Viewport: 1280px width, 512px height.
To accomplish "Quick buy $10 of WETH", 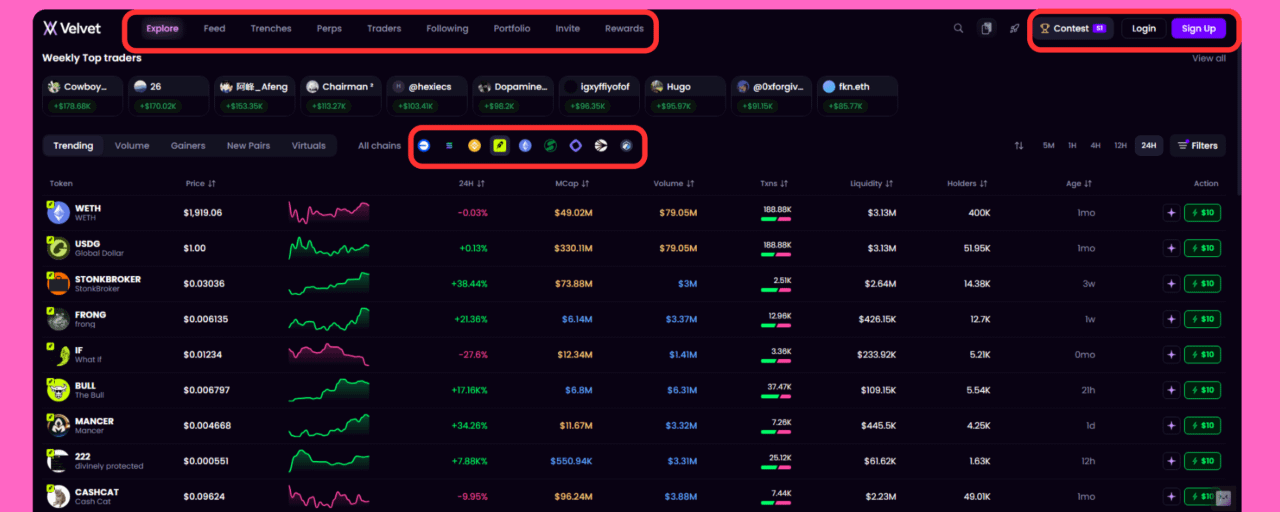I will pos(1203,213).
